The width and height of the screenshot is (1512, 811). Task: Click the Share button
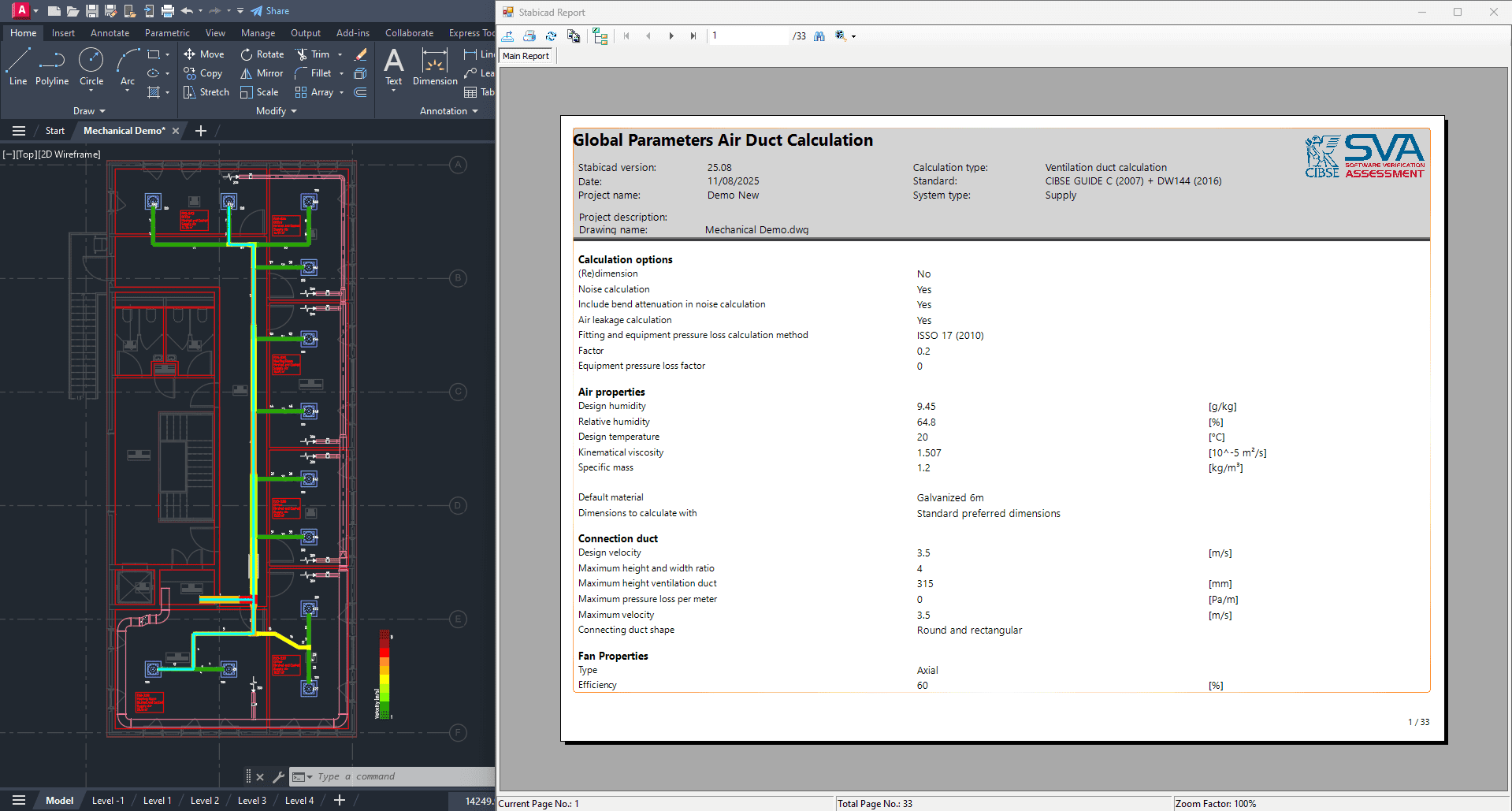[270, 11]
